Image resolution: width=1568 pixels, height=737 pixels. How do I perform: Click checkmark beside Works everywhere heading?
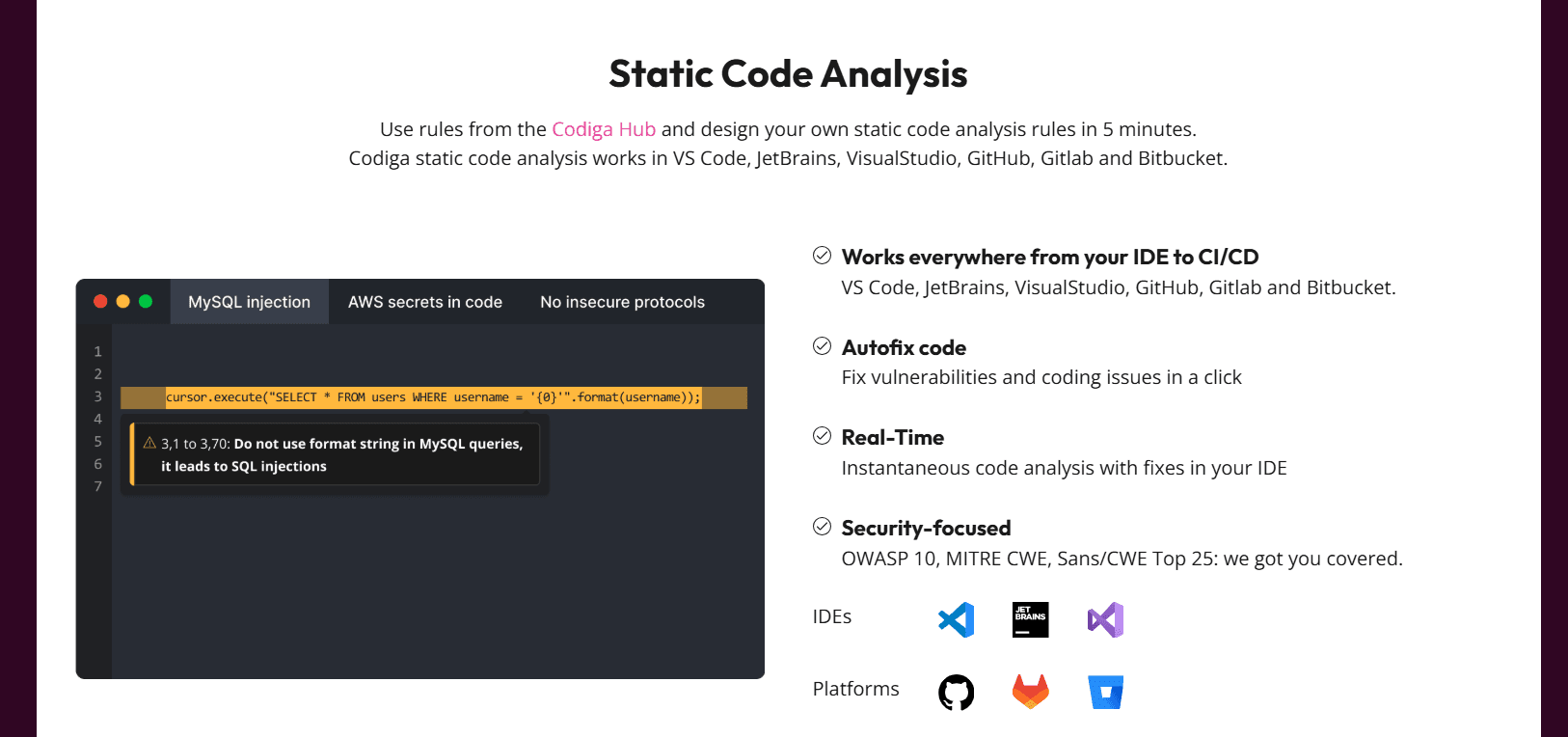(822, 256)
